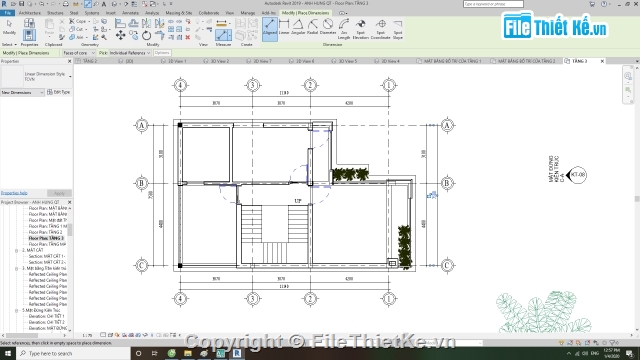Open the Windows Start menu
Screen dimensions: 640x360
pos(8,353)
